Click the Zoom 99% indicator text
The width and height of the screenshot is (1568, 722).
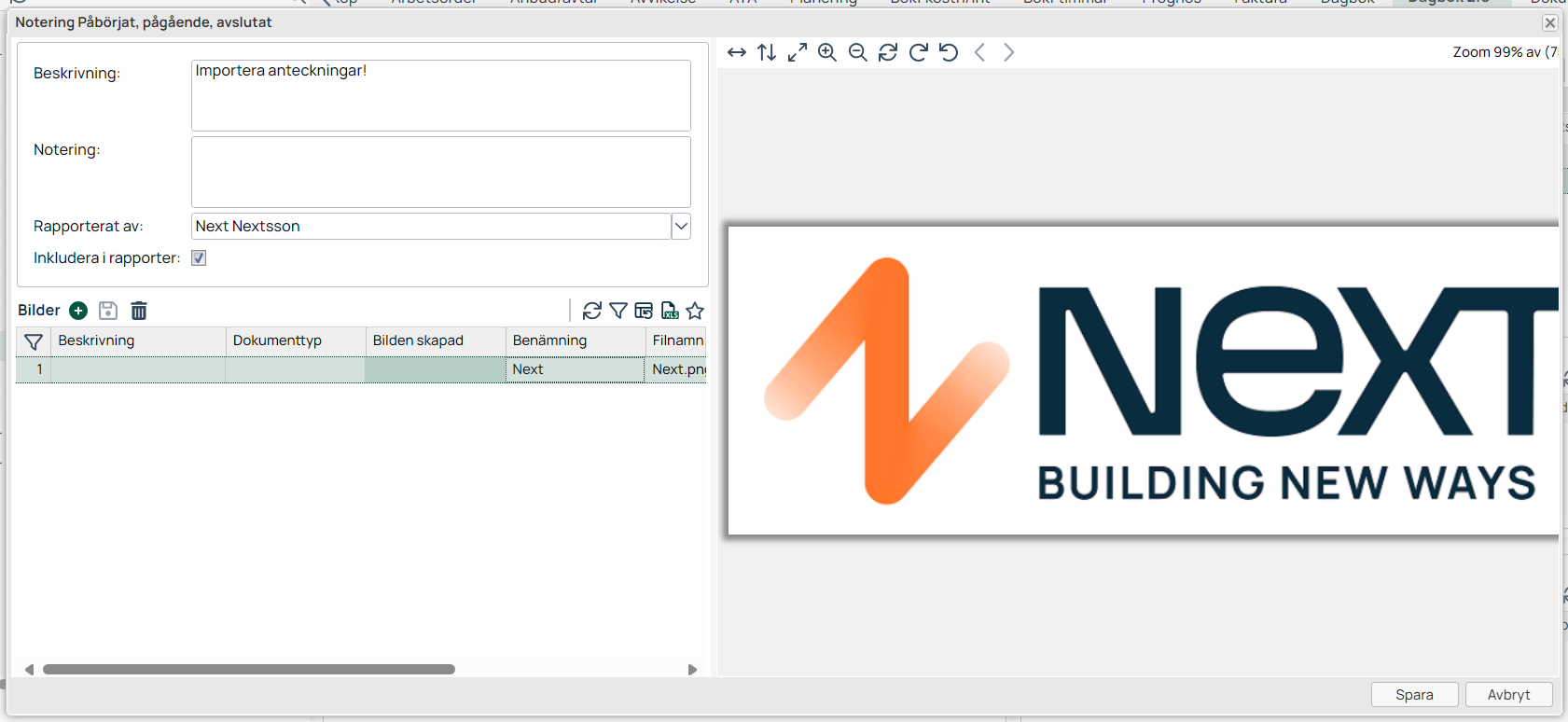1505,52
